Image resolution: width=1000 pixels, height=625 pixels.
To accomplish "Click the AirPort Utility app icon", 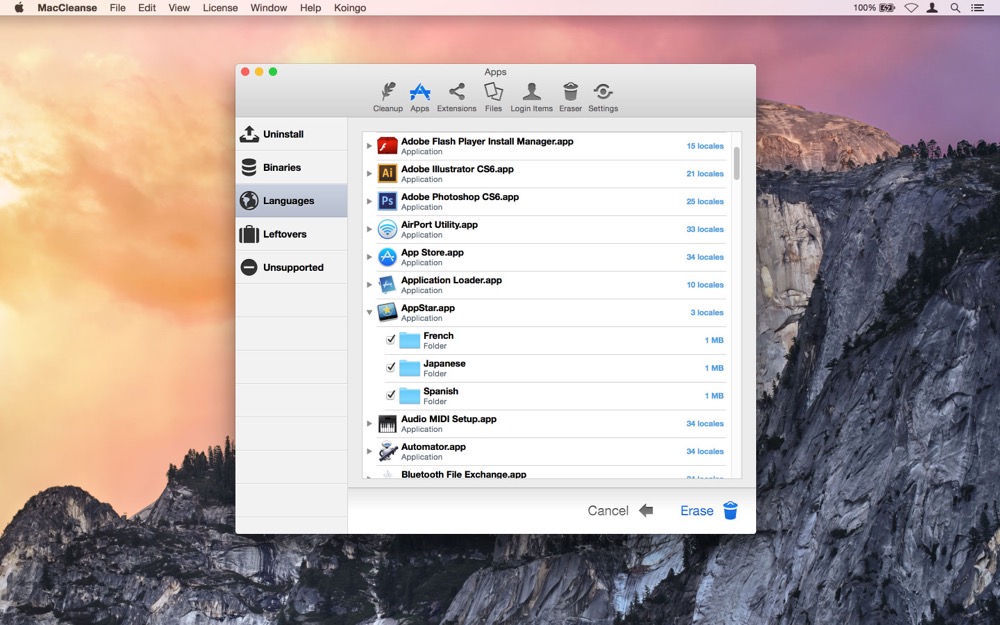I will 387,229.
